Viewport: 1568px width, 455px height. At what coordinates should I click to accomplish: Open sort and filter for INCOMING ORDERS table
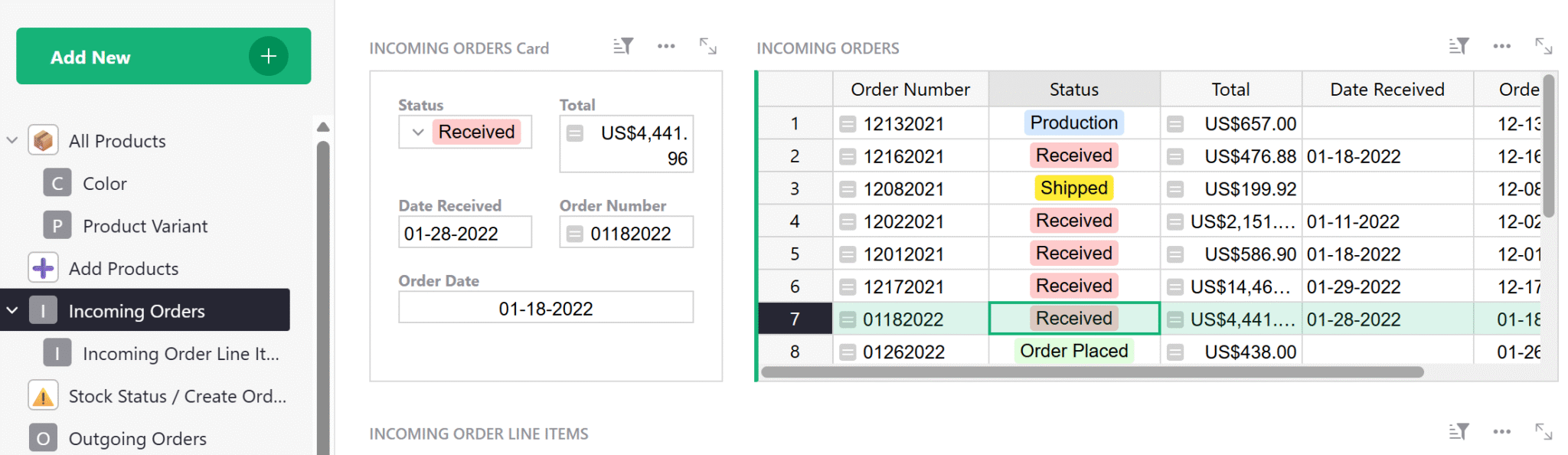click(x=1459, y=46)
